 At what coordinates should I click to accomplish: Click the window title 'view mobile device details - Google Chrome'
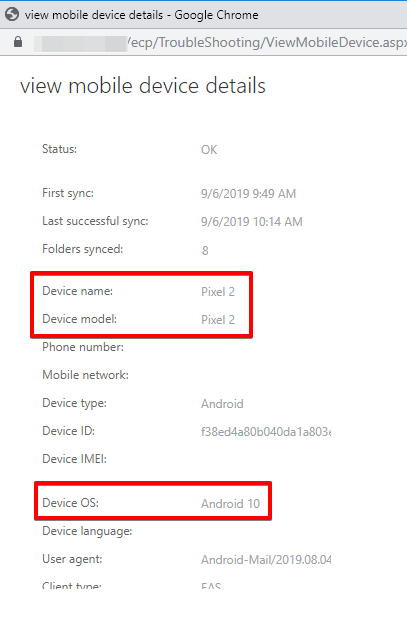(x=141, y=15)
